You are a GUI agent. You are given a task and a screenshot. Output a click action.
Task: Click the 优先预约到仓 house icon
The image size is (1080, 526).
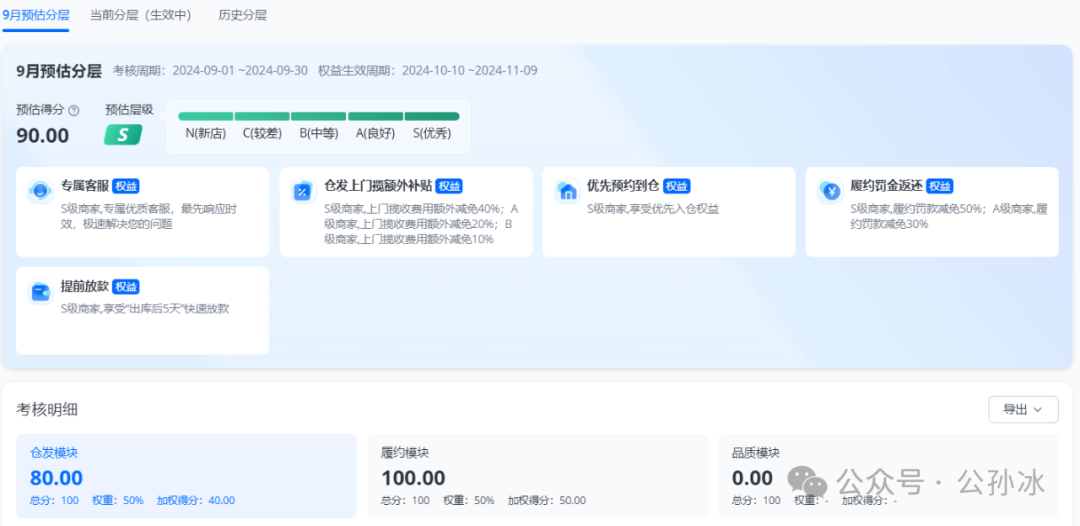[567, 191]
